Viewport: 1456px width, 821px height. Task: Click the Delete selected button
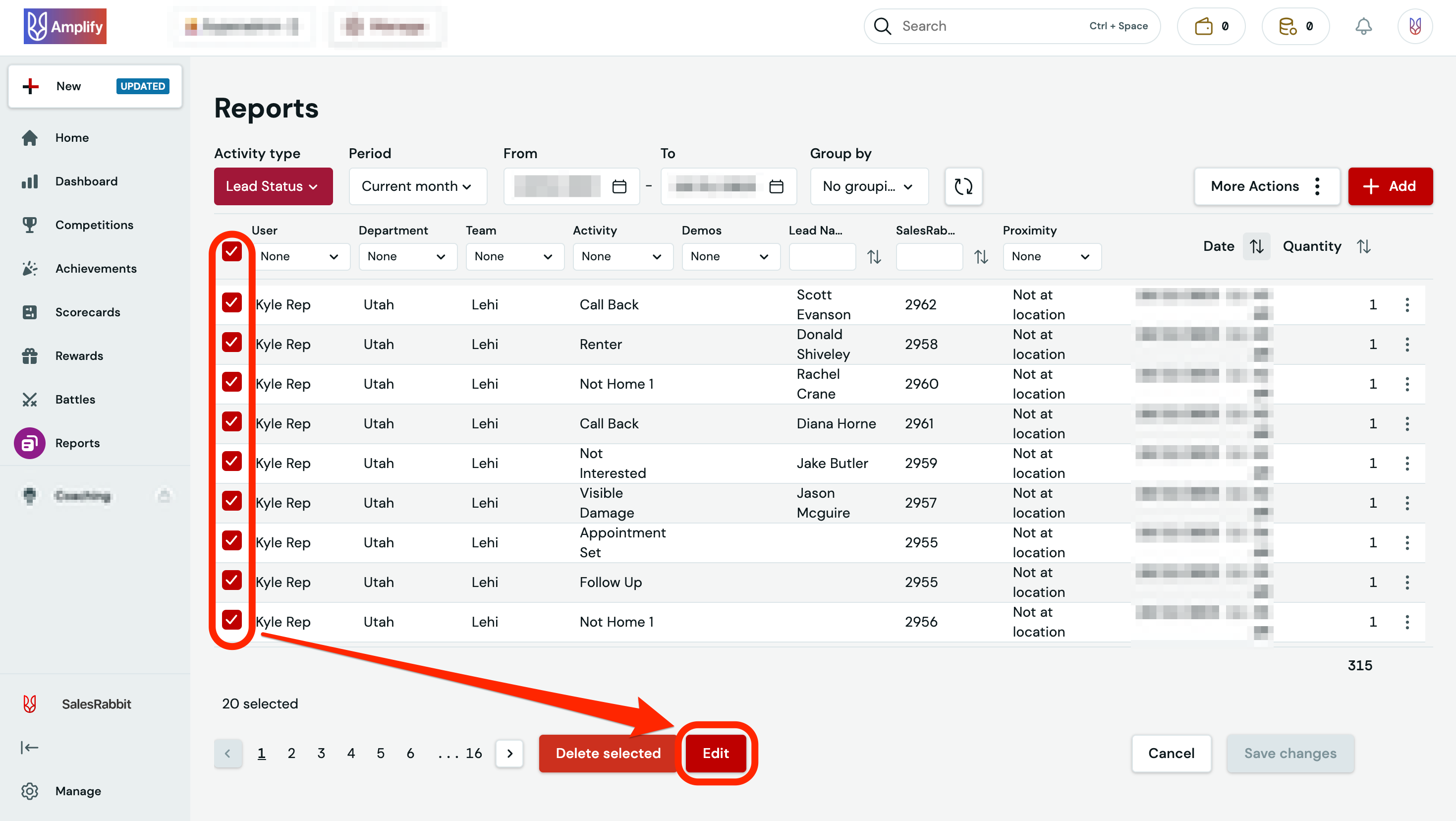pos(608,753)
